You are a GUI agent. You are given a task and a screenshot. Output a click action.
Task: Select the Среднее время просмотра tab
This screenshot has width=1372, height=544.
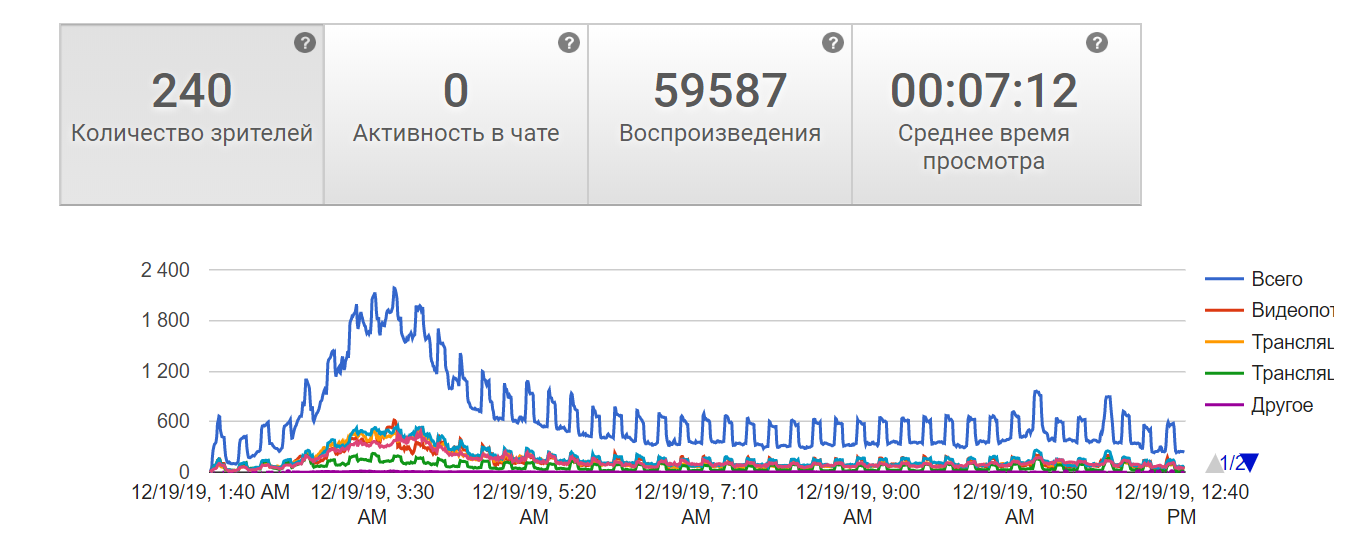tap(984, 115)
